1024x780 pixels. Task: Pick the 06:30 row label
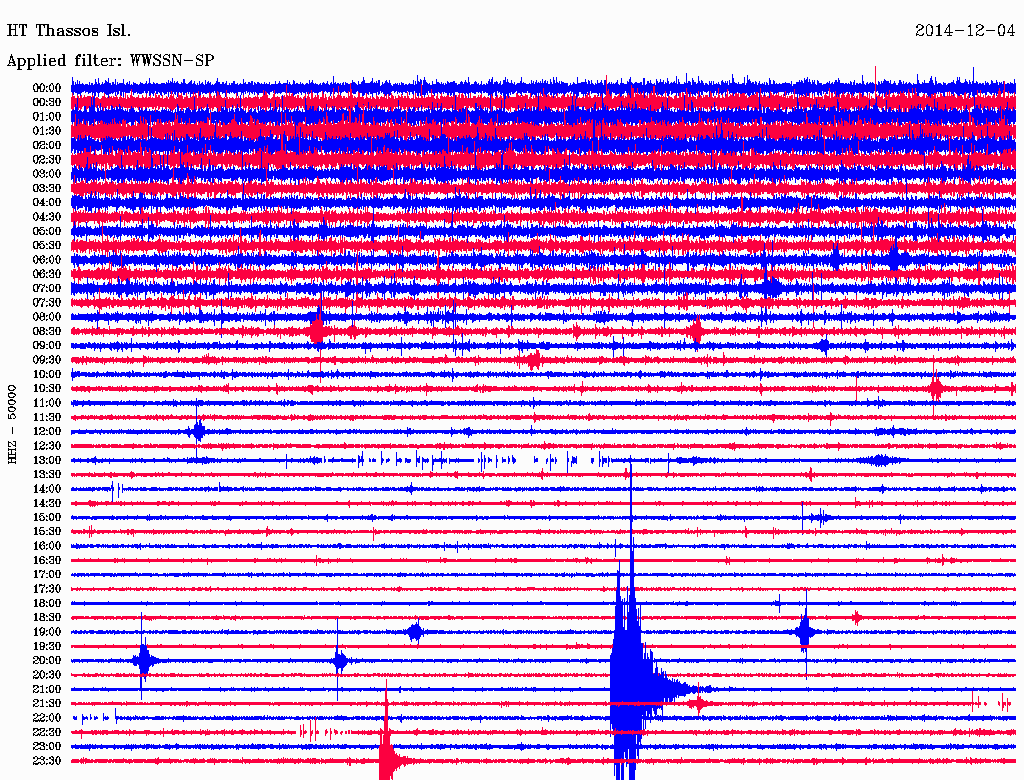pyautogui.click(x=47, y=274)
